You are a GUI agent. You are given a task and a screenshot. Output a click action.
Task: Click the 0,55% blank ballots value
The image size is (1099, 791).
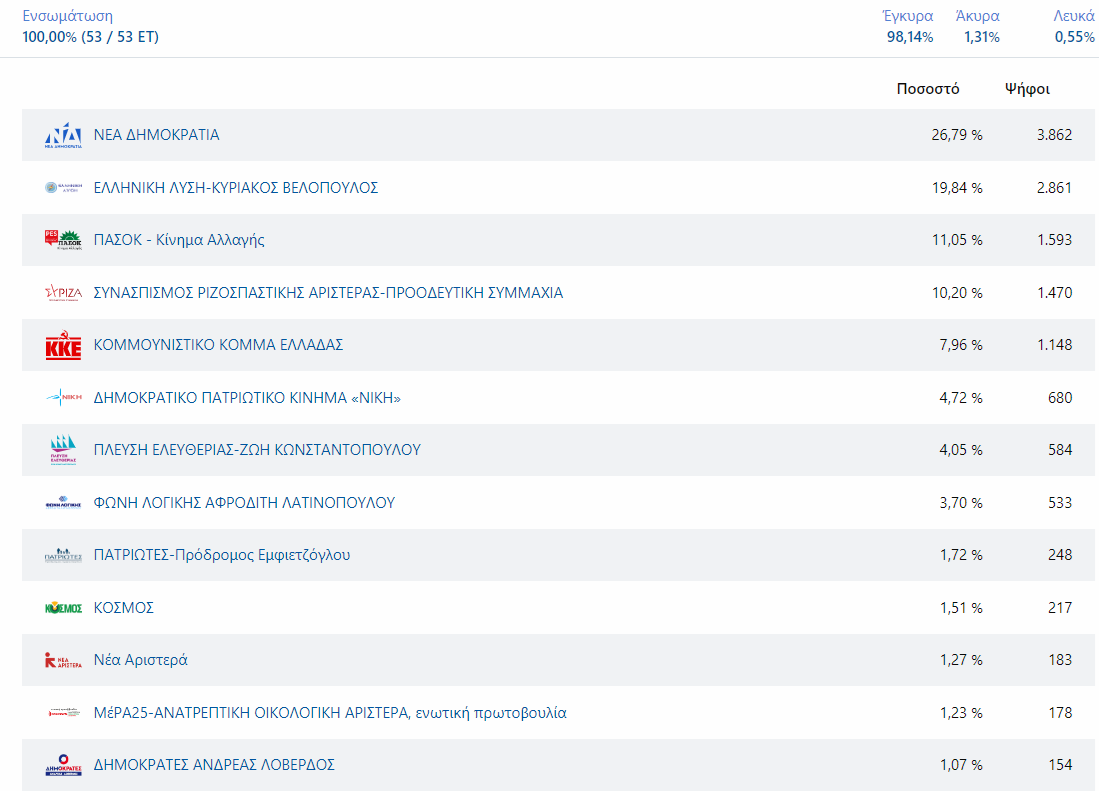1074,37
